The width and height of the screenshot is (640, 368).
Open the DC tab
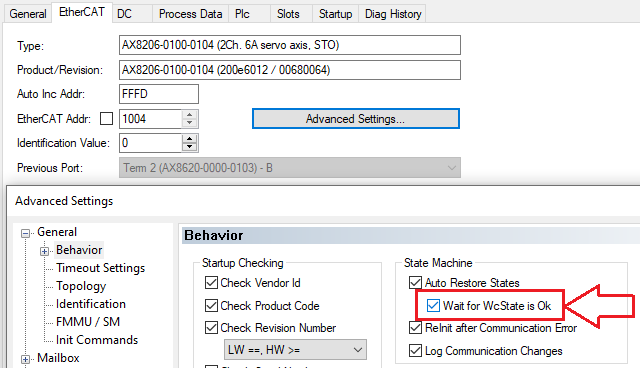tap(132, 14)
